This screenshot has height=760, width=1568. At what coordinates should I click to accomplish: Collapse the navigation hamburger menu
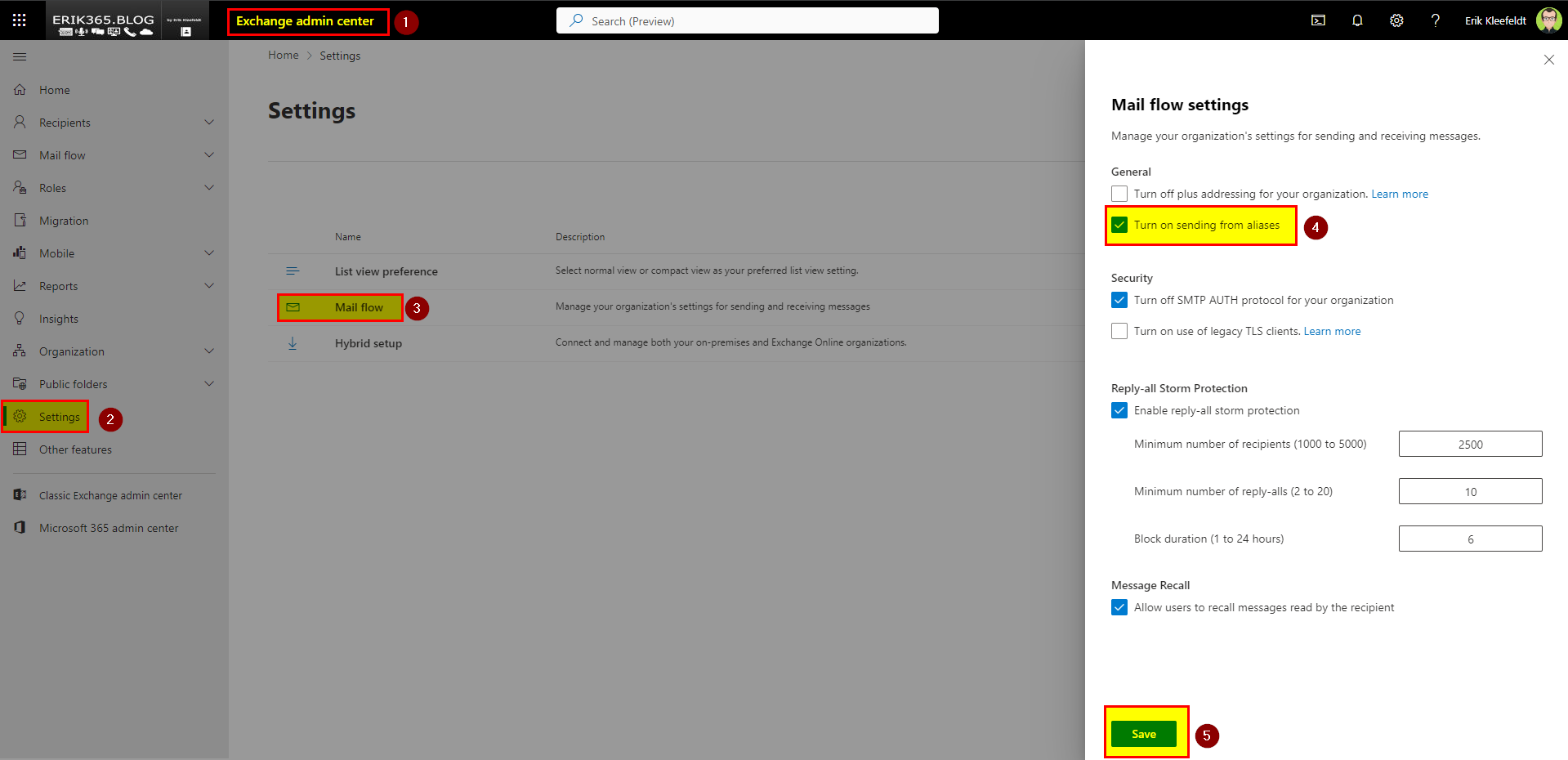point(20,57)
